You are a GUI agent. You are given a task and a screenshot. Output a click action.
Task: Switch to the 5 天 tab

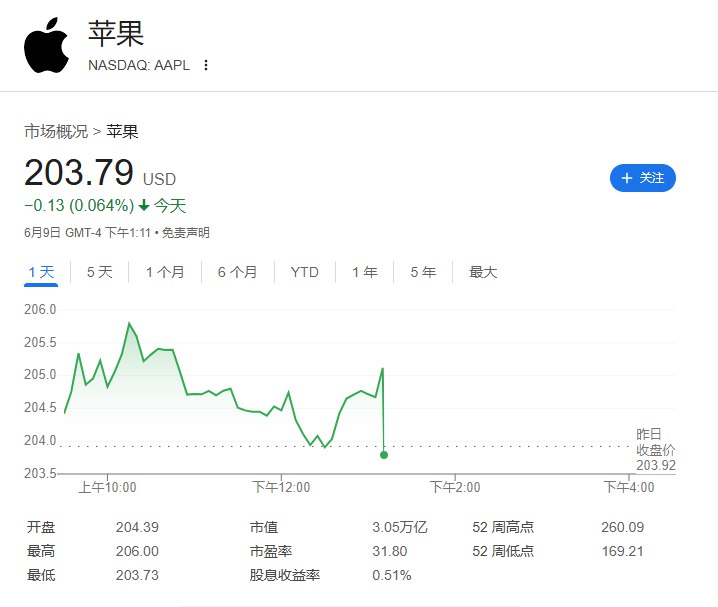[99, 272]
